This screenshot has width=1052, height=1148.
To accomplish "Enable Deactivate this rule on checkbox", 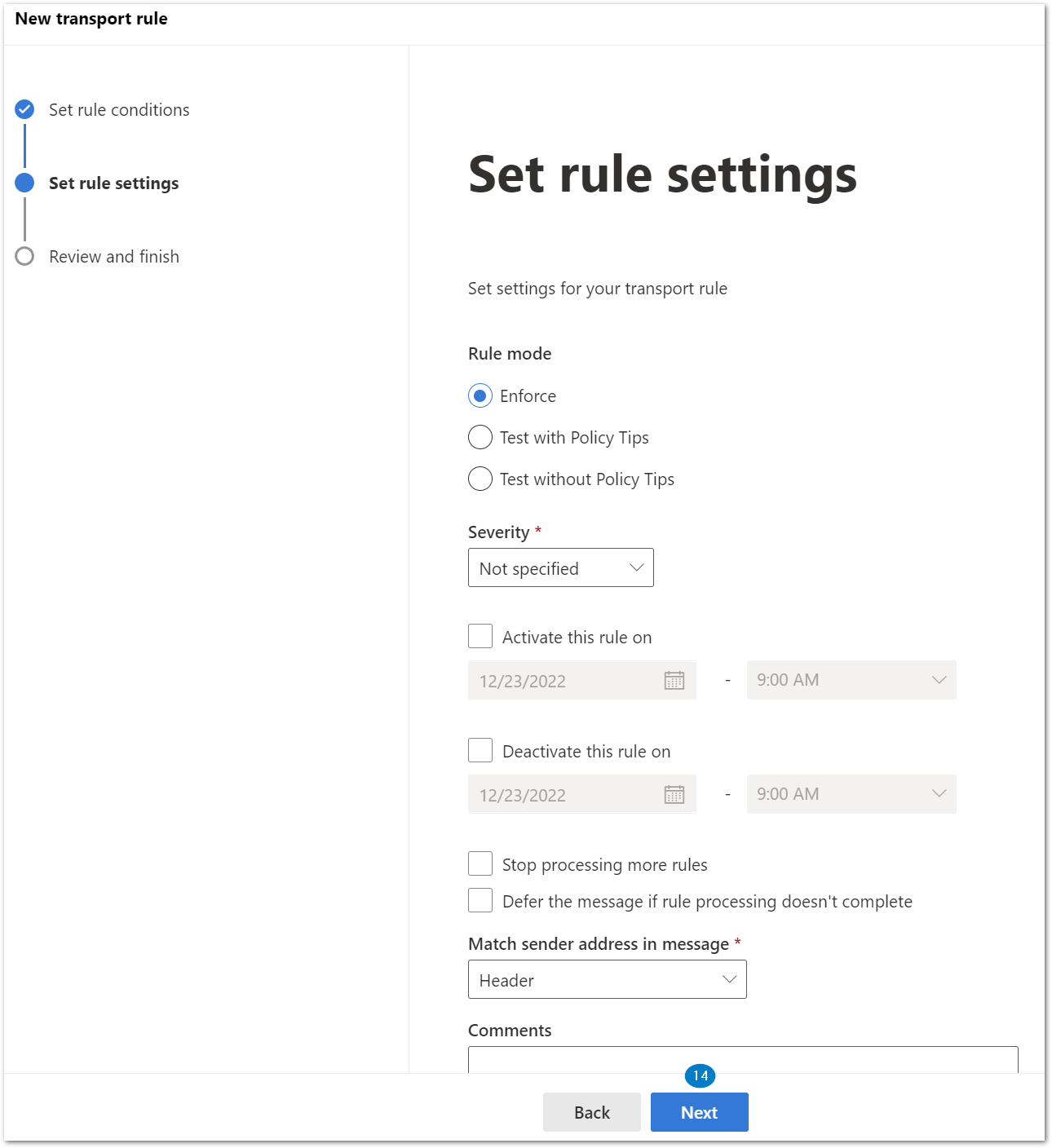I will tap(480, 750).
